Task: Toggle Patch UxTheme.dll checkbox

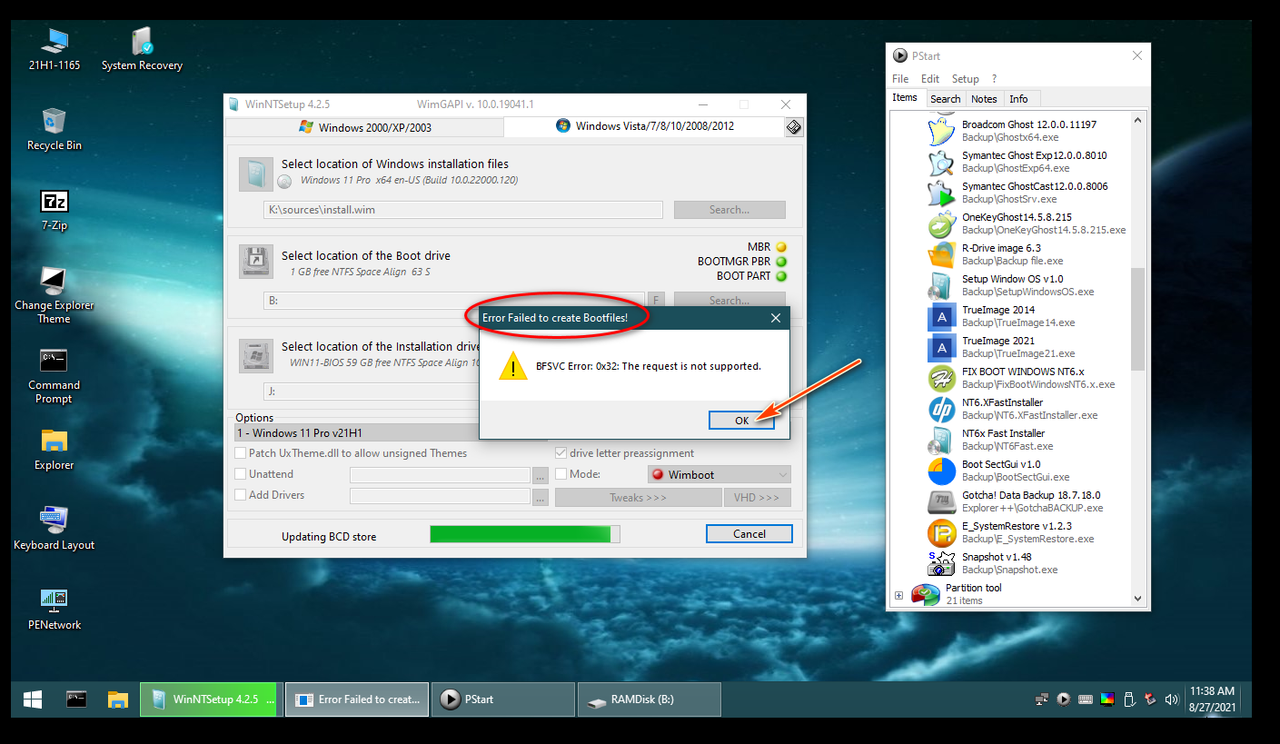Action: click(x=240, y=453)
